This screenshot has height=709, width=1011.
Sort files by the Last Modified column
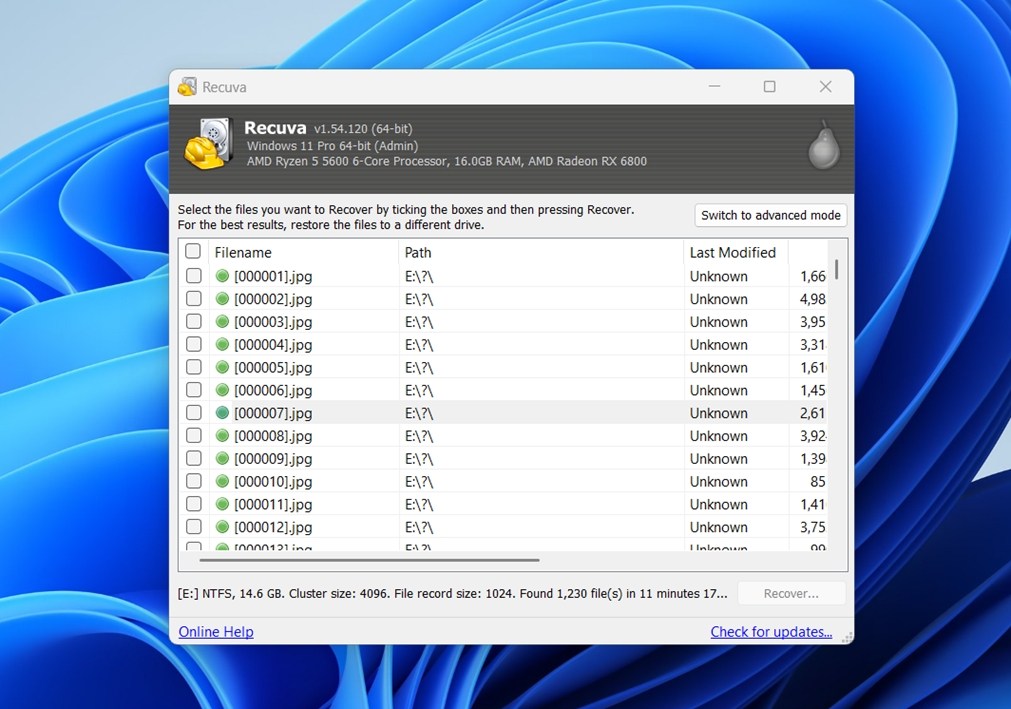[x=734, y=252]
